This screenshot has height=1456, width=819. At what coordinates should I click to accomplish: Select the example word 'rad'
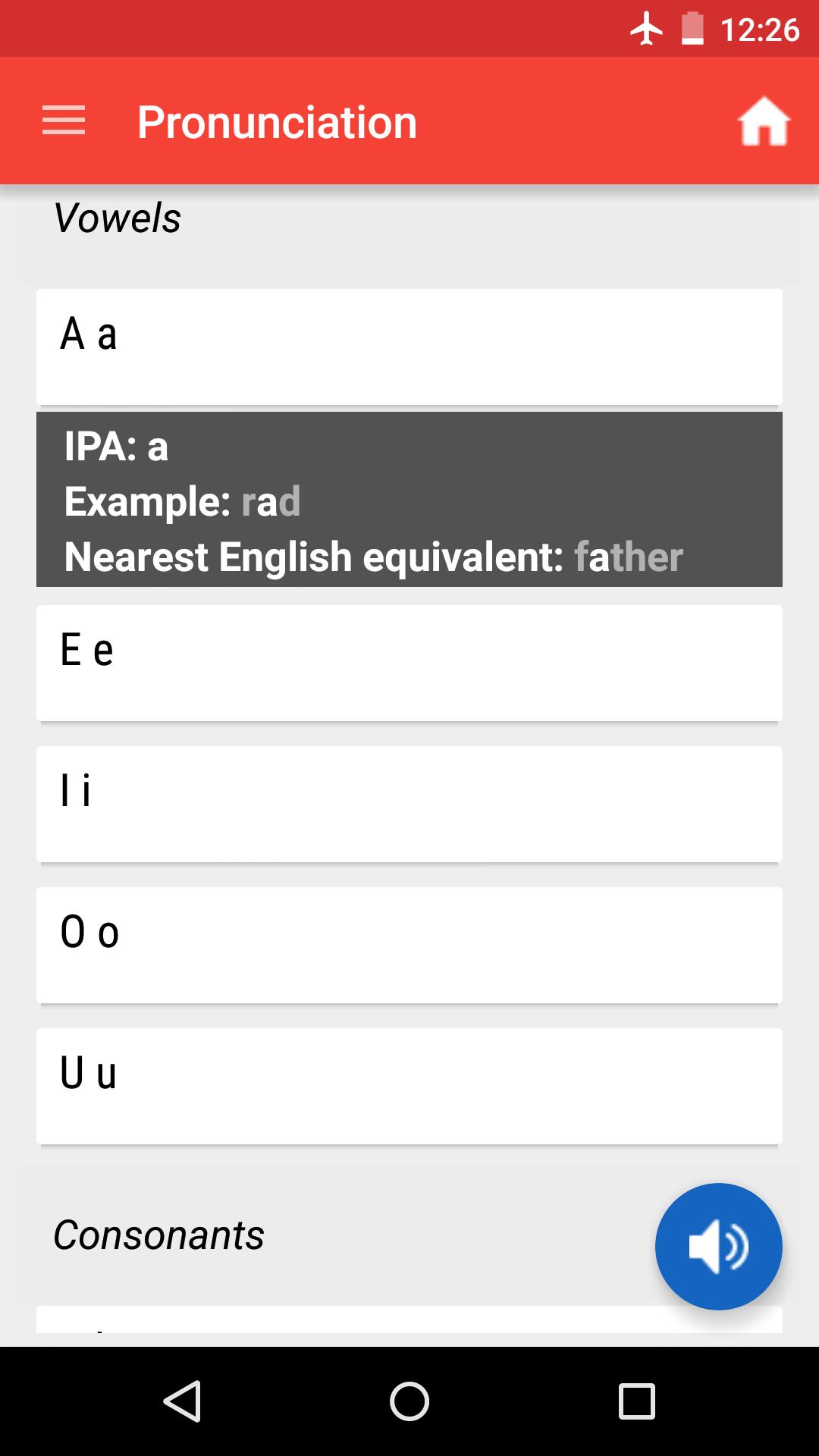click(270, 500)
